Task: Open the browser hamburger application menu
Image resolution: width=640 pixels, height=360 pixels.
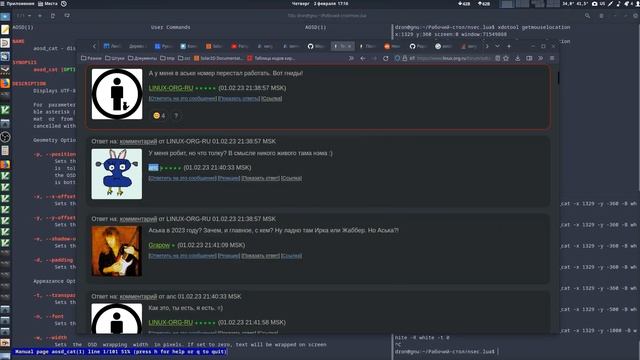Action: click(x=552, y=58)
